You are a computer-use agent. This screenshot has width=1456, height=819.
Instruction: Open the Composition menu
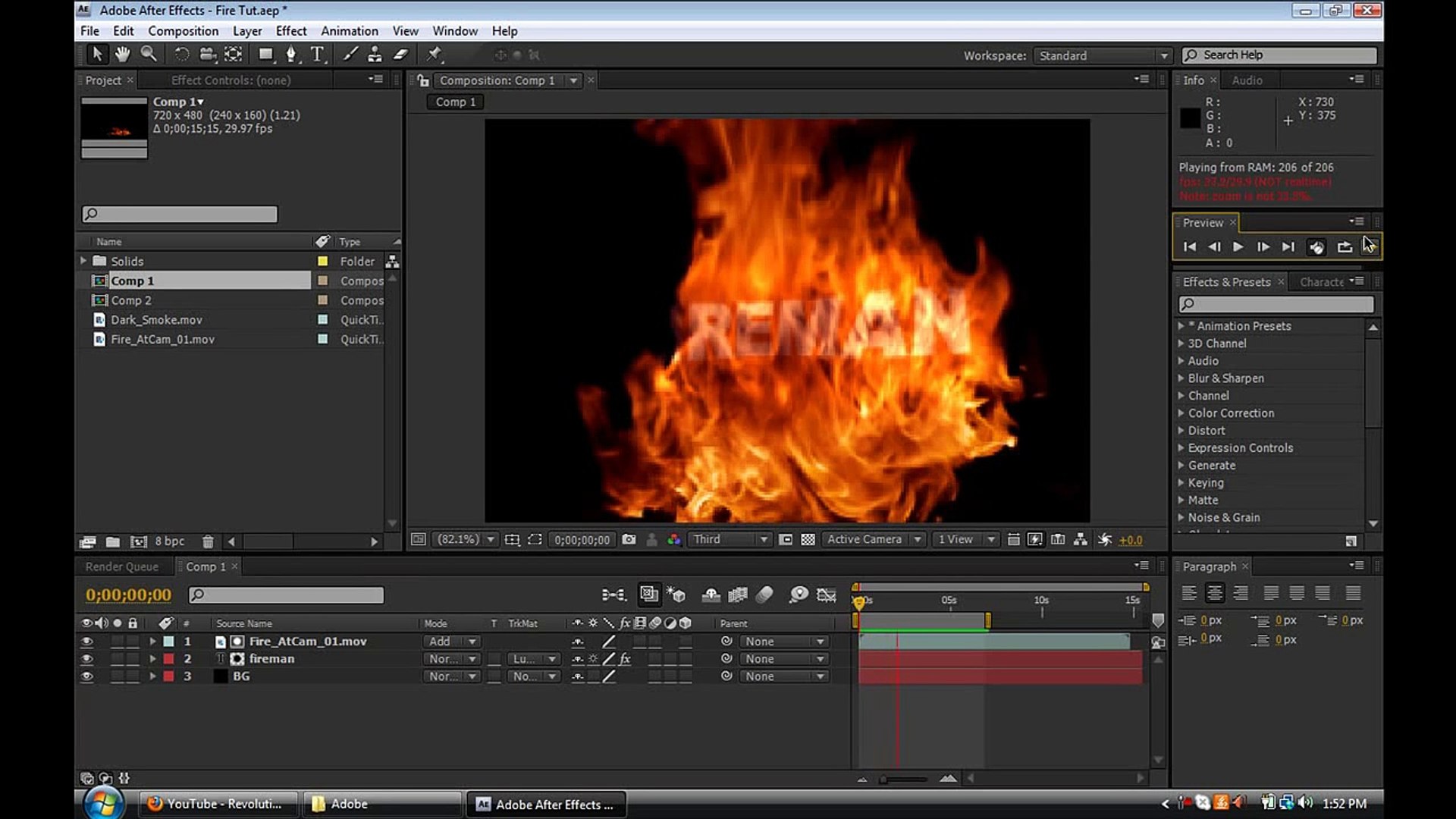click(183, 31)
